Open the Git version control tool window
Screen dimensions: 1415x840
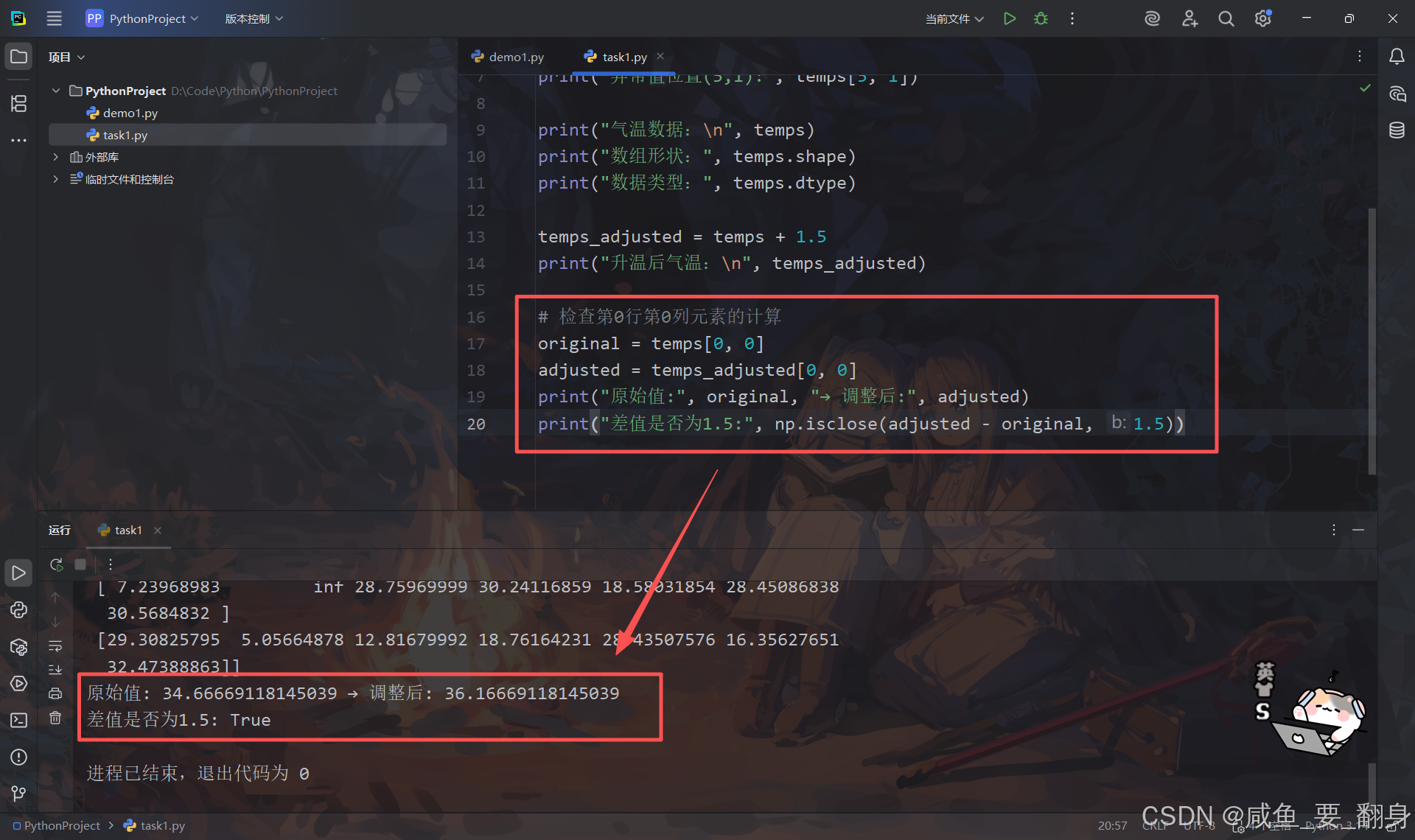tap(18, 794)
